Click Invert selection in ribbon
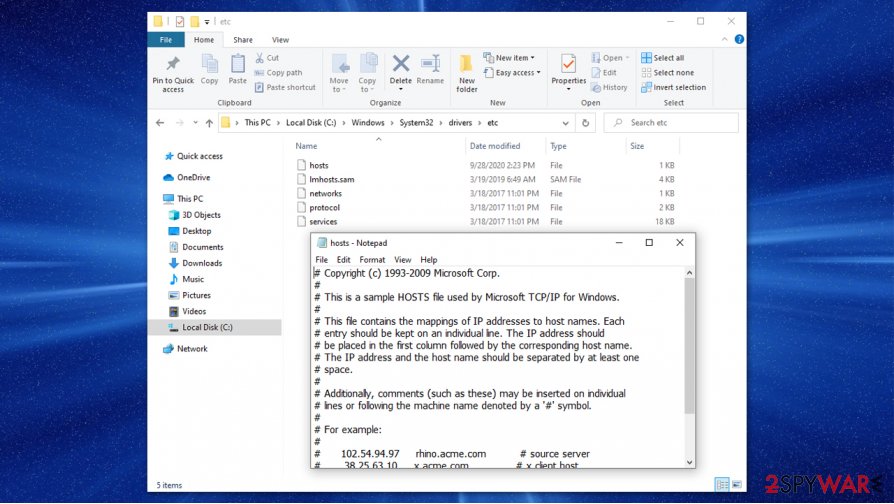The height and width of the screenshot is (504, 894). click(x=673, y=87)
